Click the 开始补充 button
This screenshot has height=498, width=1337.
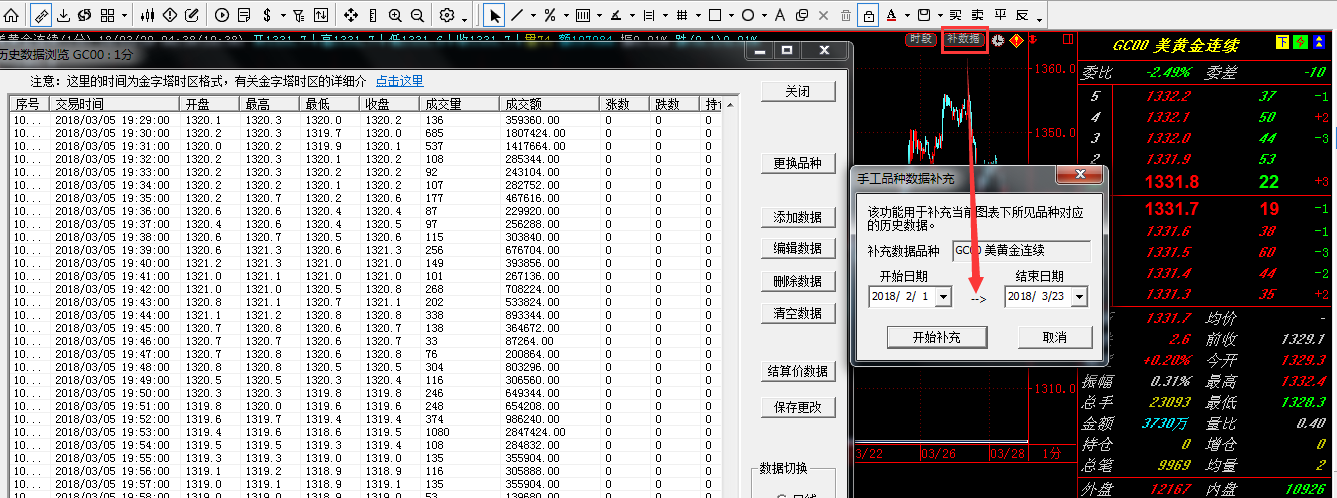click(x=936, y=337)
